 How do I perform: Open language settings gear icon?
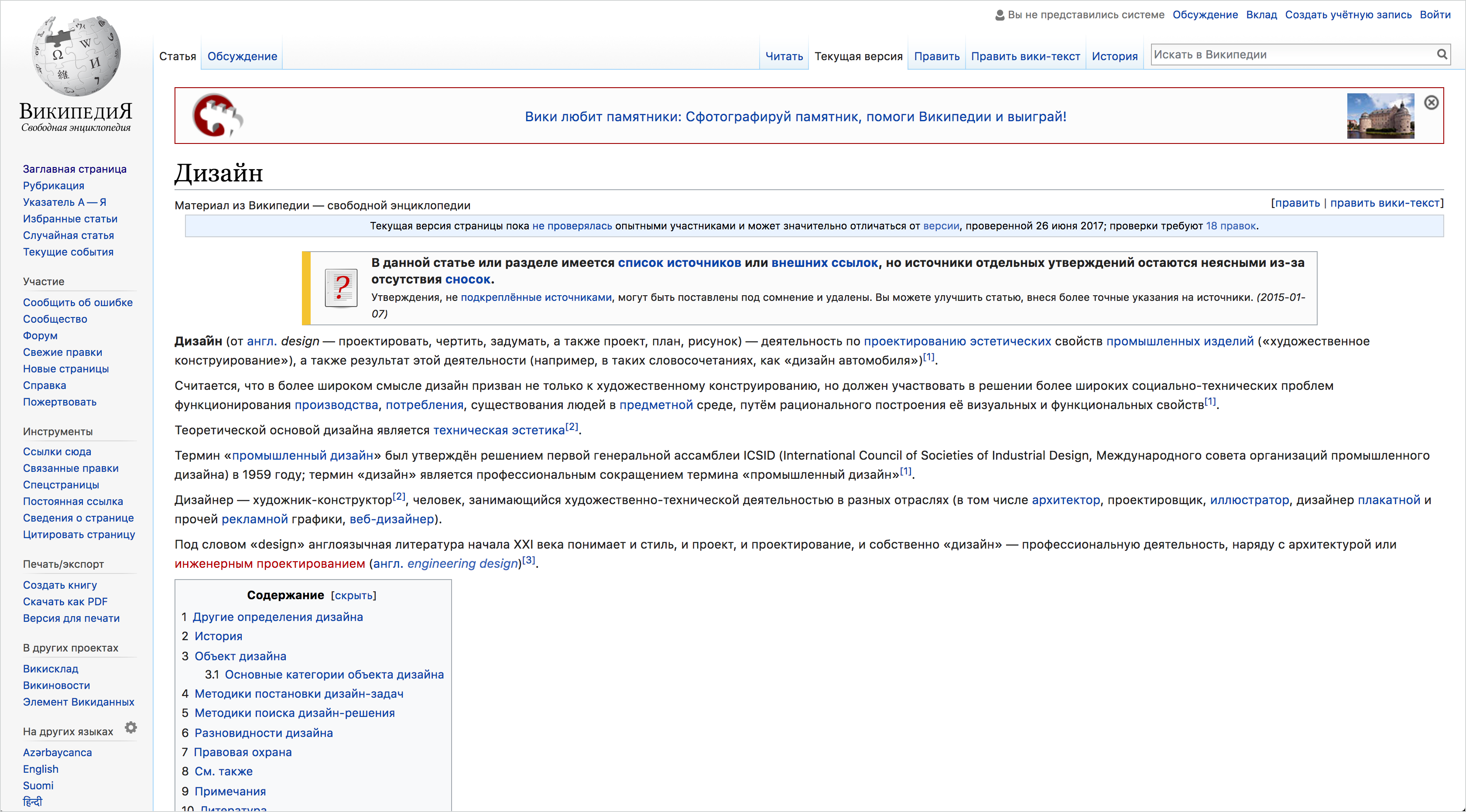tap(131, 727)
